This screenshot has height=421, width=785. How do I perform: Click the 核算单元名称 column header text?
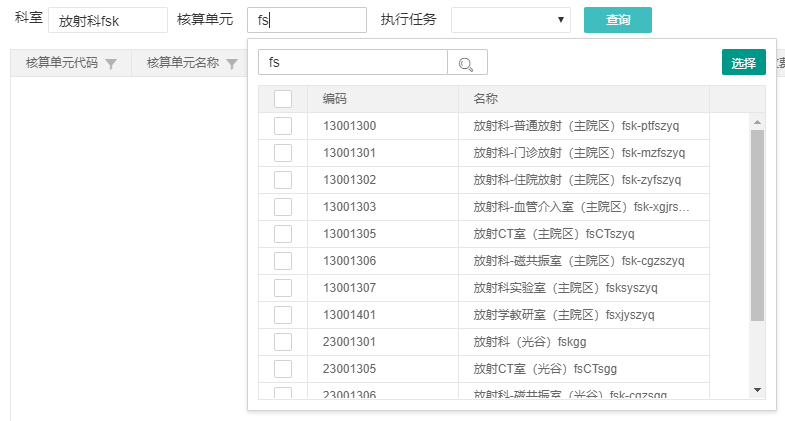tap(183, 63)
